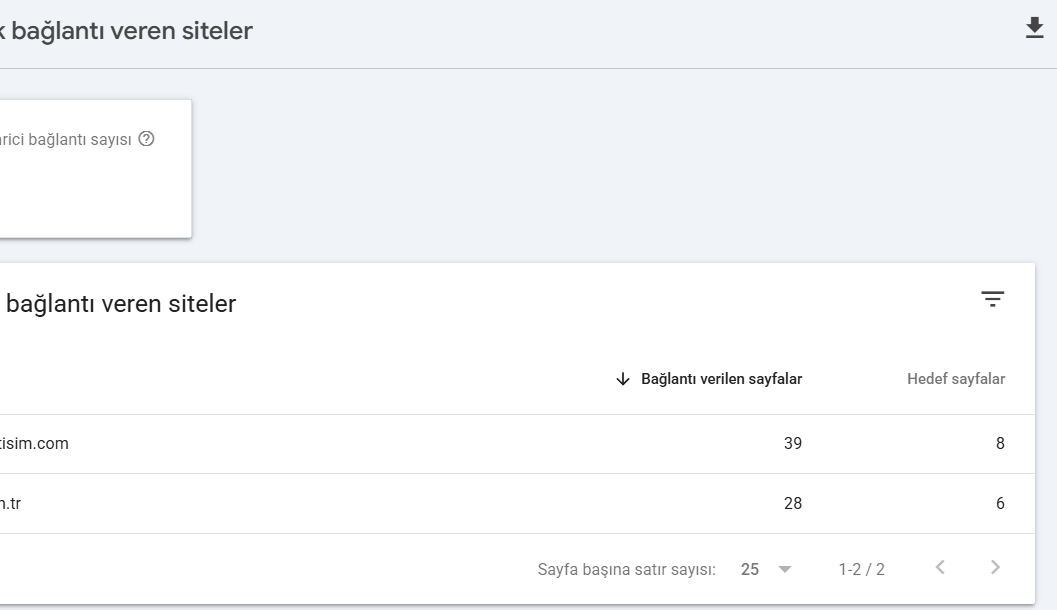Go to the next page with right chevron
The height and width of the screenshot is (610, 1057).
(x=995, y=568)
